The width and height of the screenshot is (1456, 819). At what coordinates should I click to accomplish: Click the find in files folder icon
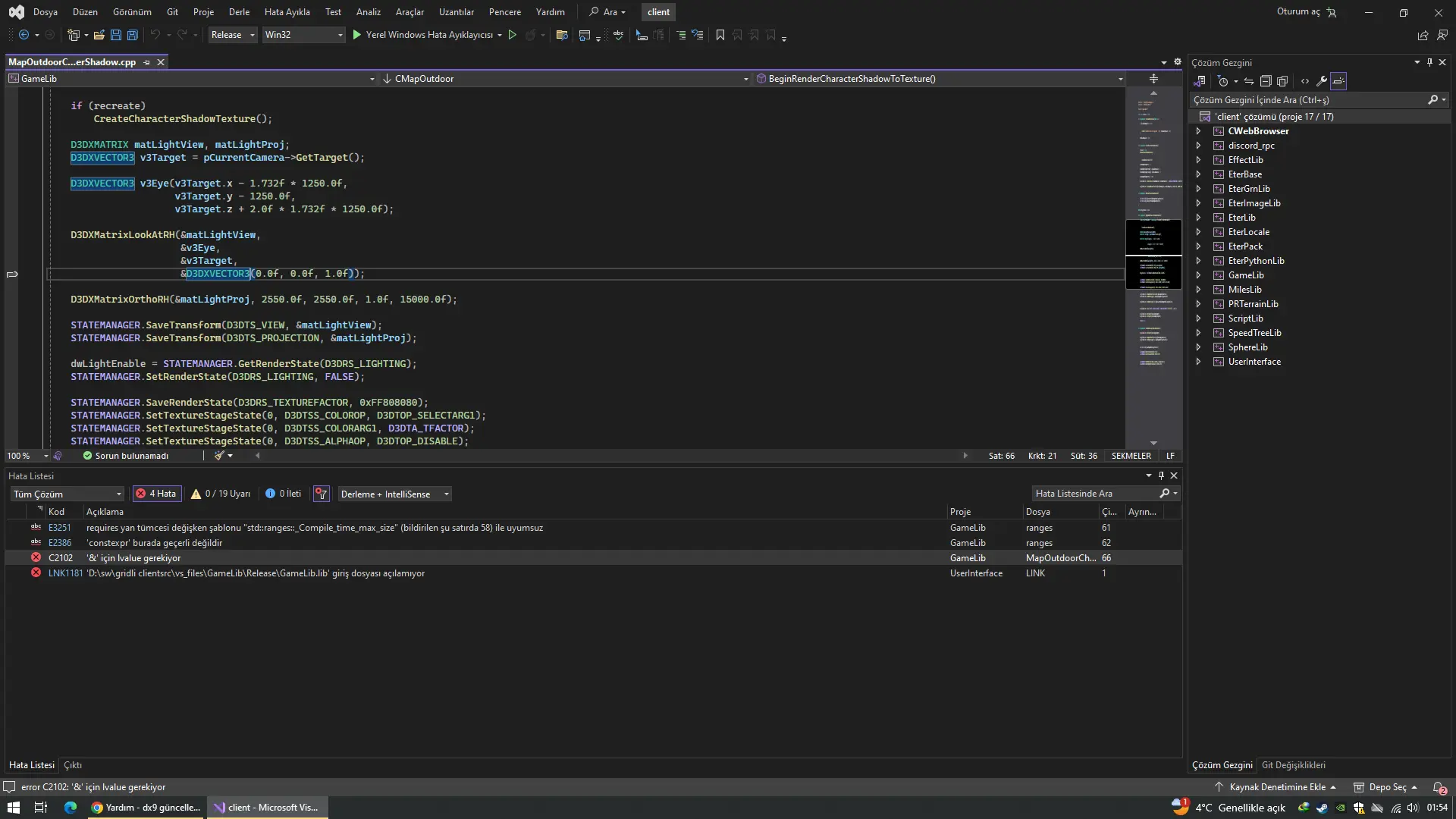click(562, 35)
